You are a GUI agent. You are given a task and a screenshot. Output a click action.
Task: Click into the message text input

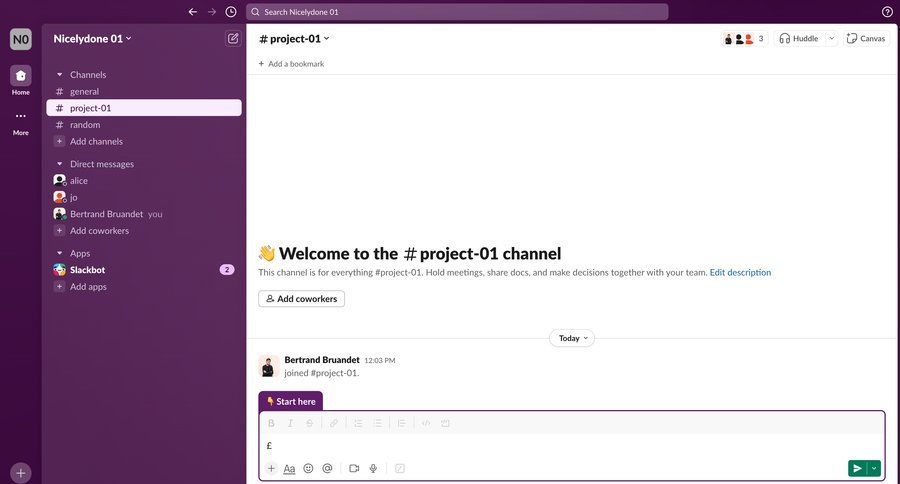point(572,446)
